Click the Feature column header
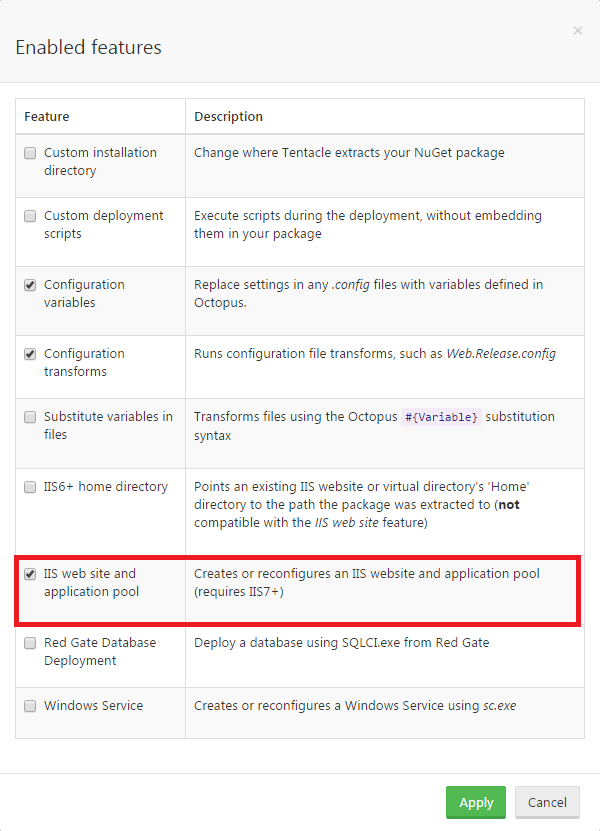 [47, 117]
